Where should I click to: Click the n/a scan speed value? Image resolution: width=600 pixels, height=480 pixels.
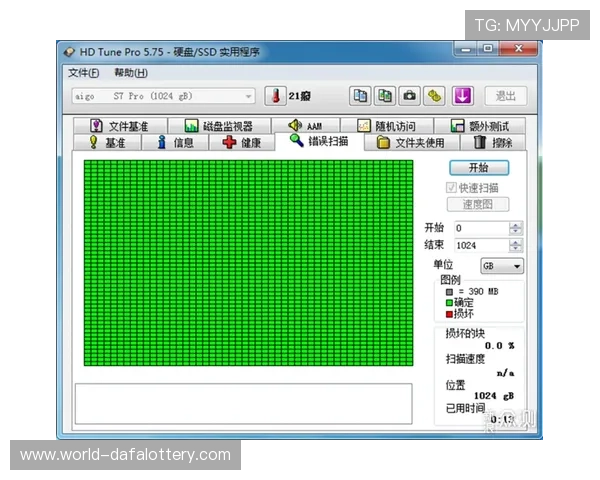pos(505,372)
